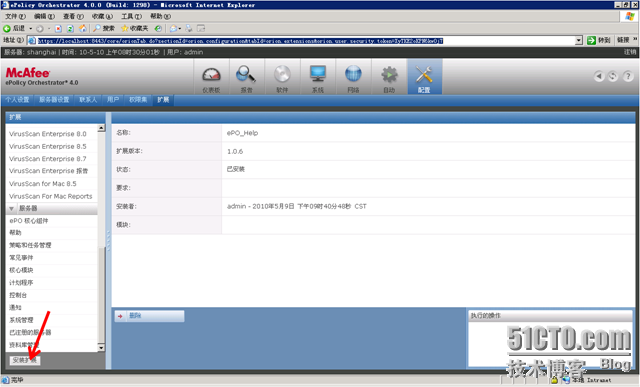Screen dimensions: 640x387
Task: Switch to the 服务器设置 tab
Action: (x=54, y=100)
